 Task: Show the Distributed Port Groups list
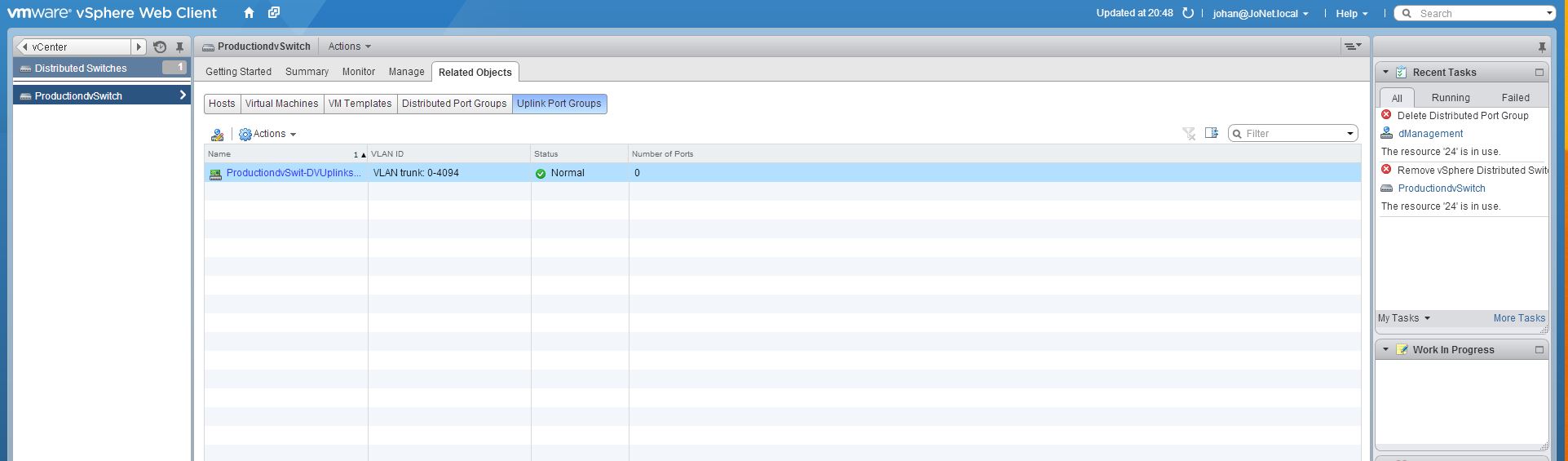pyautogui.click(x=454, y=104)
